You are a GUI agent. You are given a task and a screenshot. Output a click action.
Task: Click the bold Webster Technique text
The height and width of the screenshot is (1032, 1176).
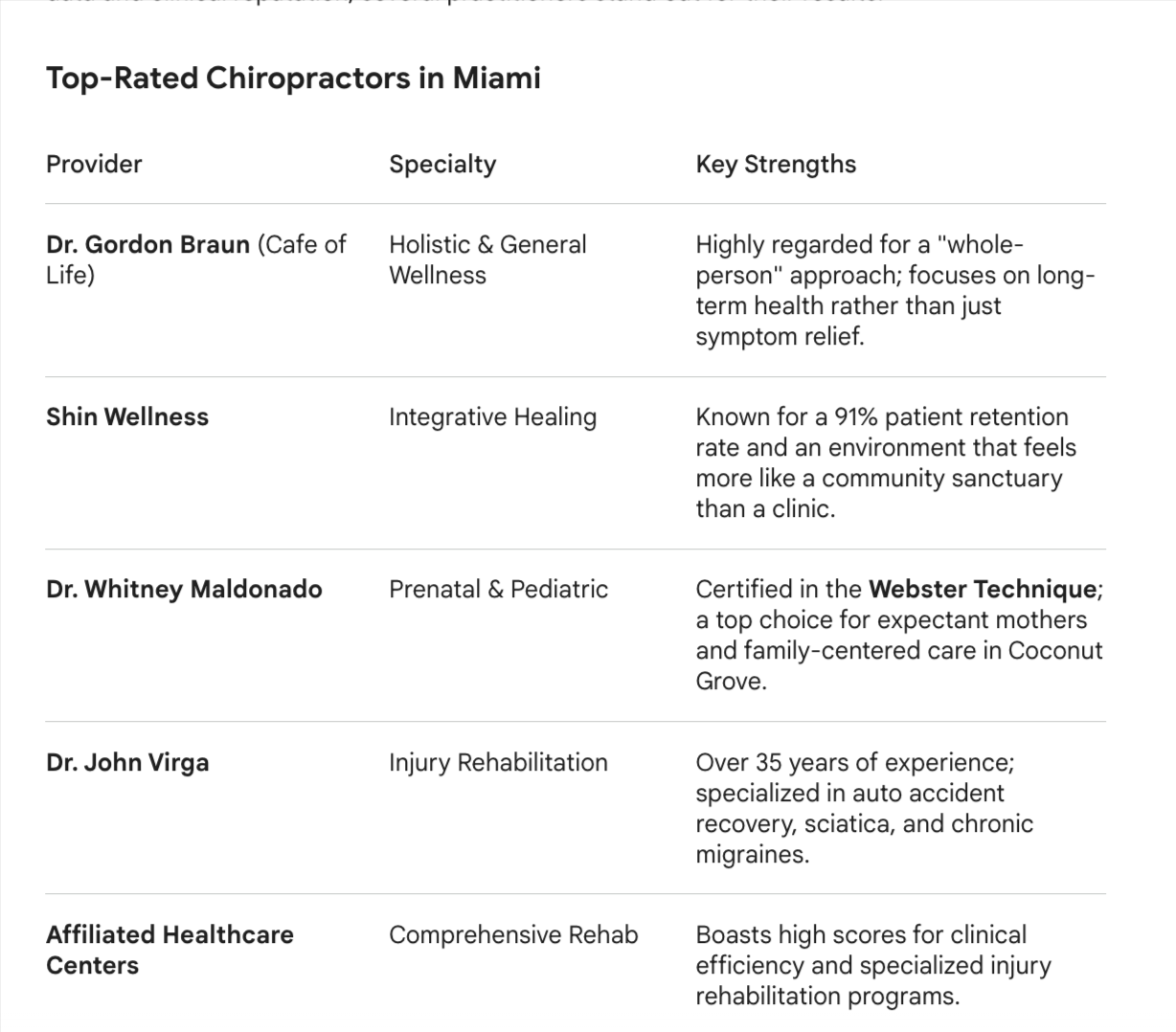(982, 589)
